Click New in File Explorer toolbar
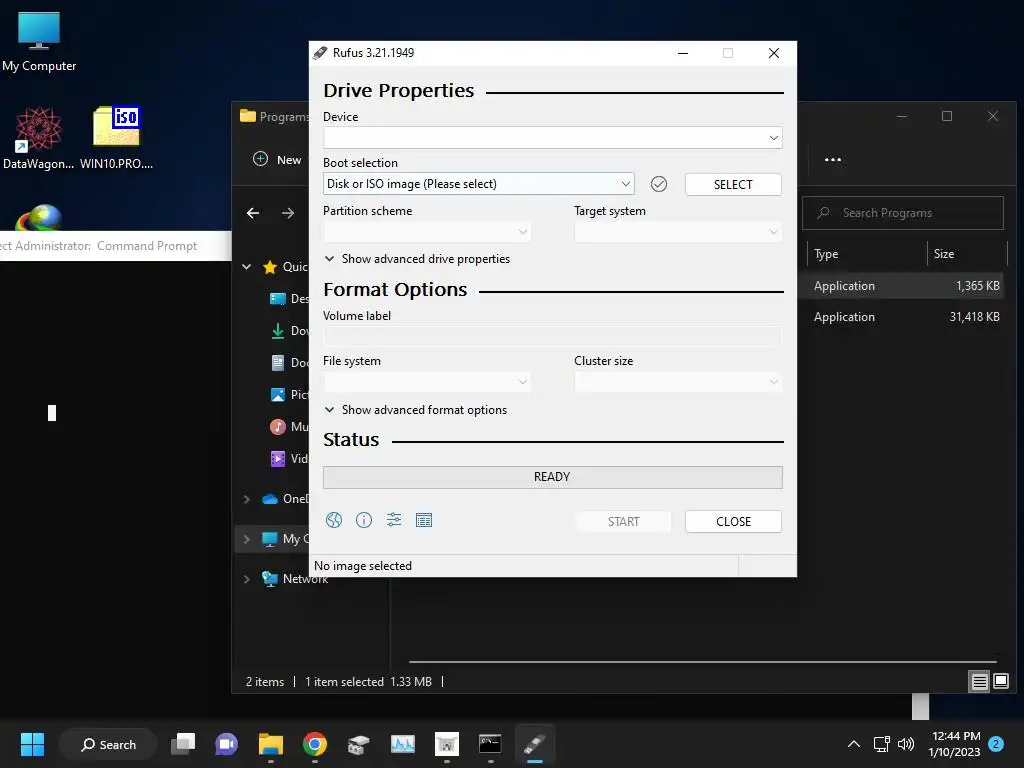The width and height of the screenshot is (1024, 768). point(278,159)
